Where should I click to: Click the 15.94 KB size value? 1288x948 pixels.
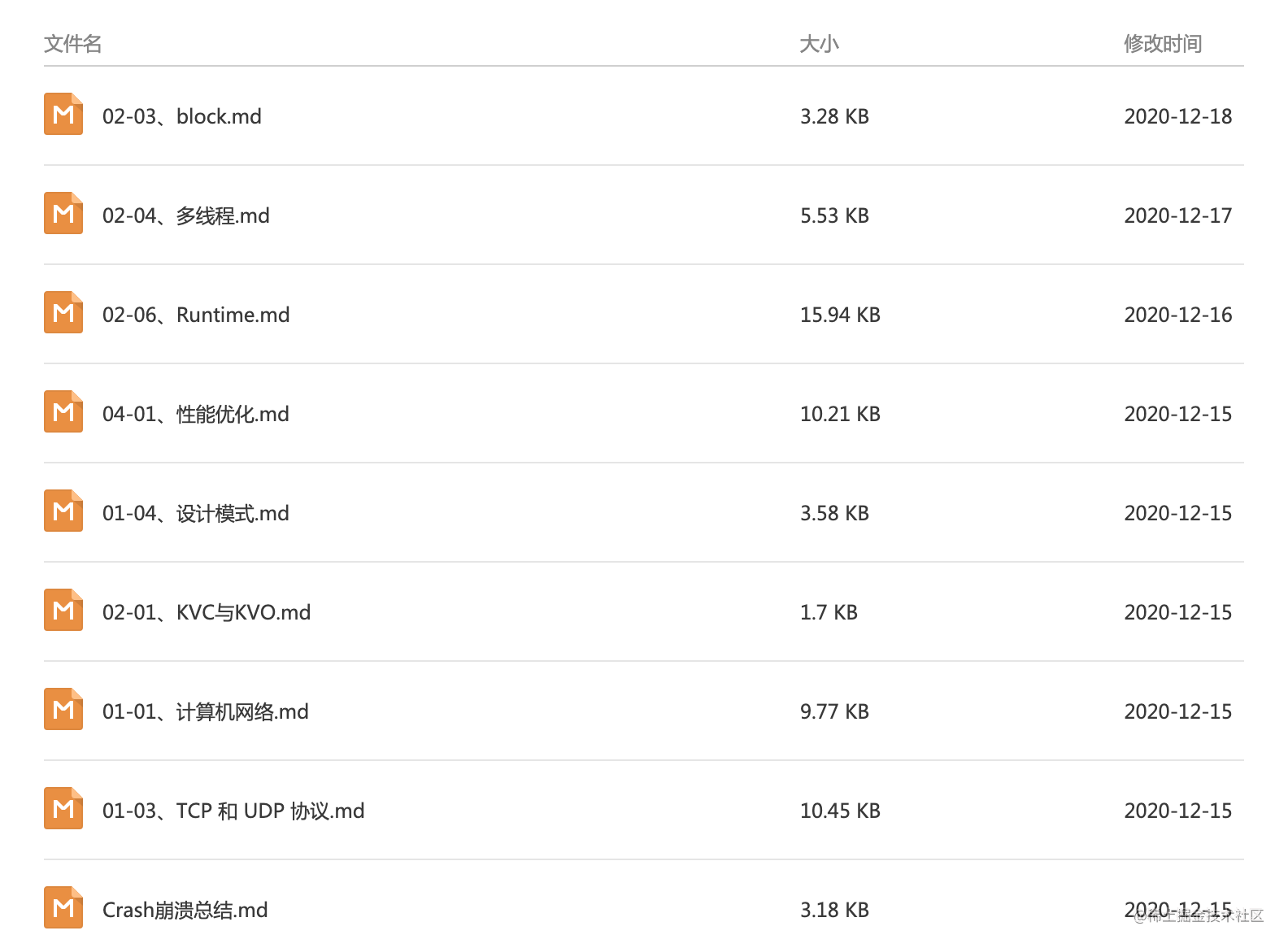pos(840,315)
